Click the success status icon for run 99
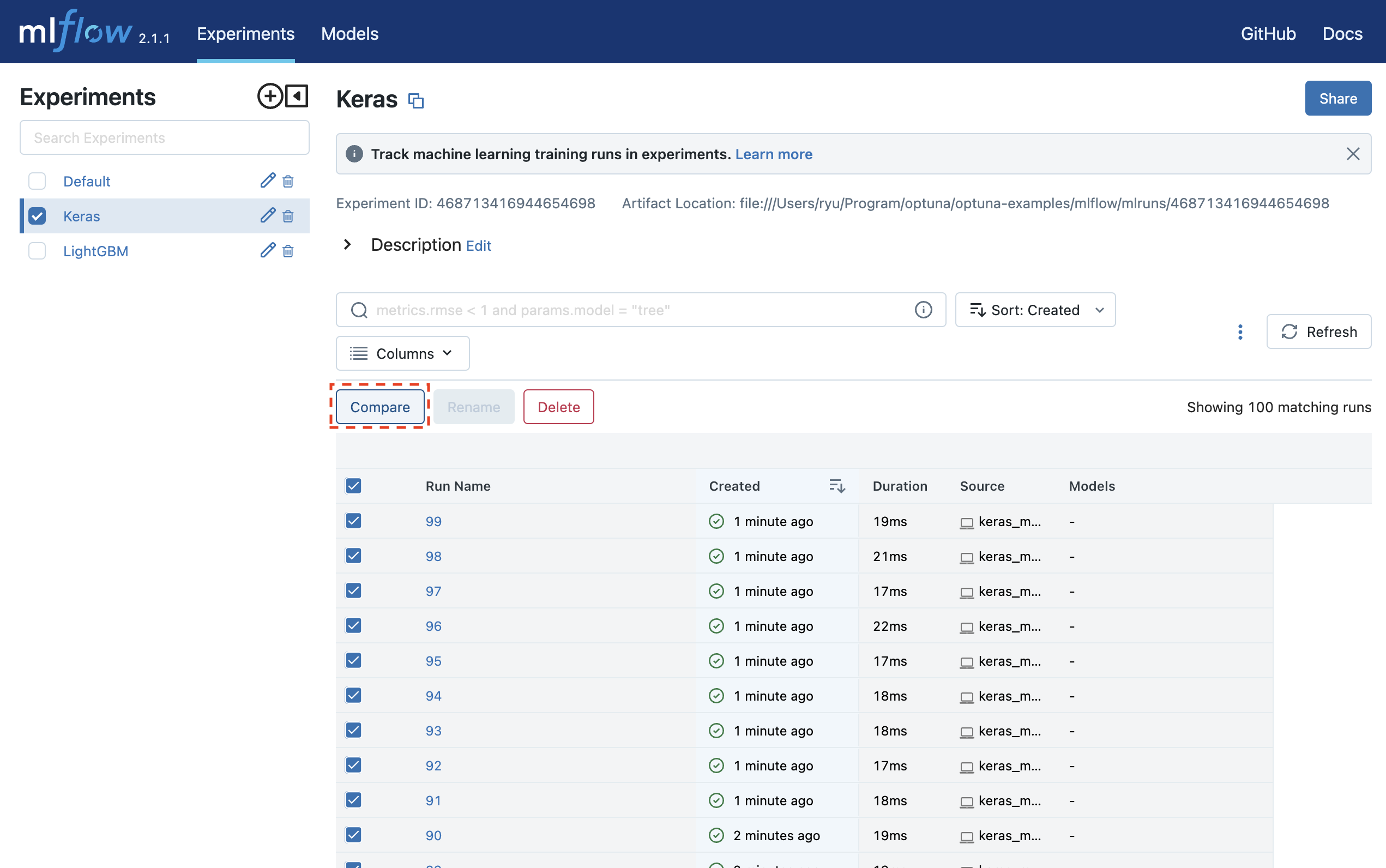Screen dimensions: 1386x868 click(716, 521)
